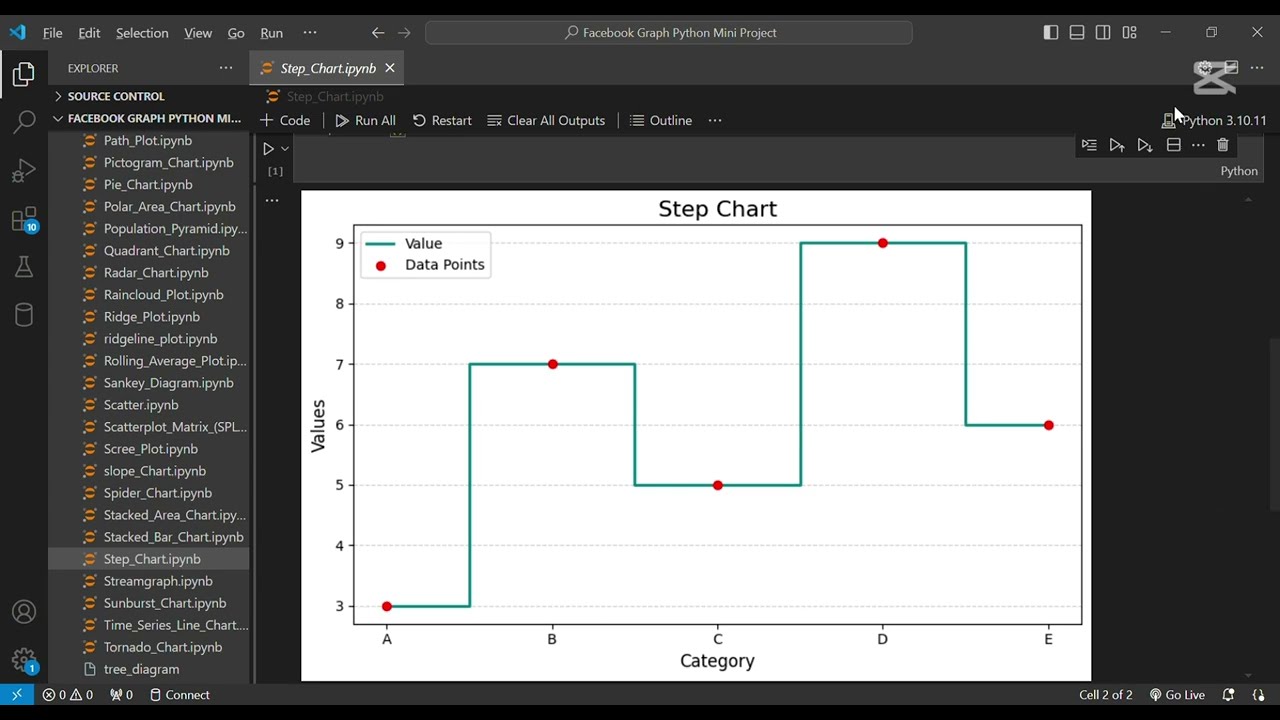
Task: Go back with the navigation arrow
Action: (378, 33)
